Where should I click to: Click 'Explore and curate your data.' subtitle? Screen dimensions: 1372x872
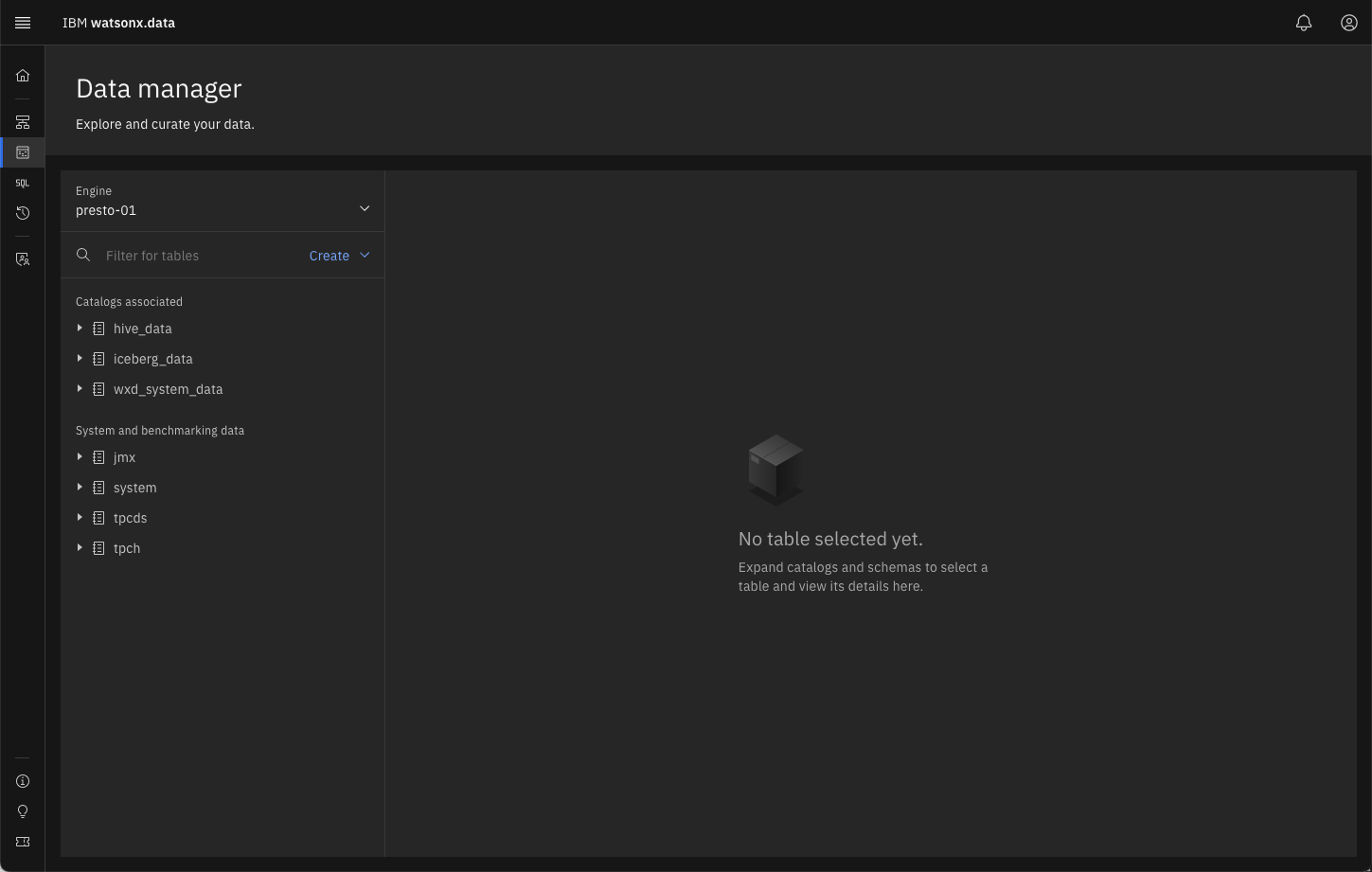(165, 124)
